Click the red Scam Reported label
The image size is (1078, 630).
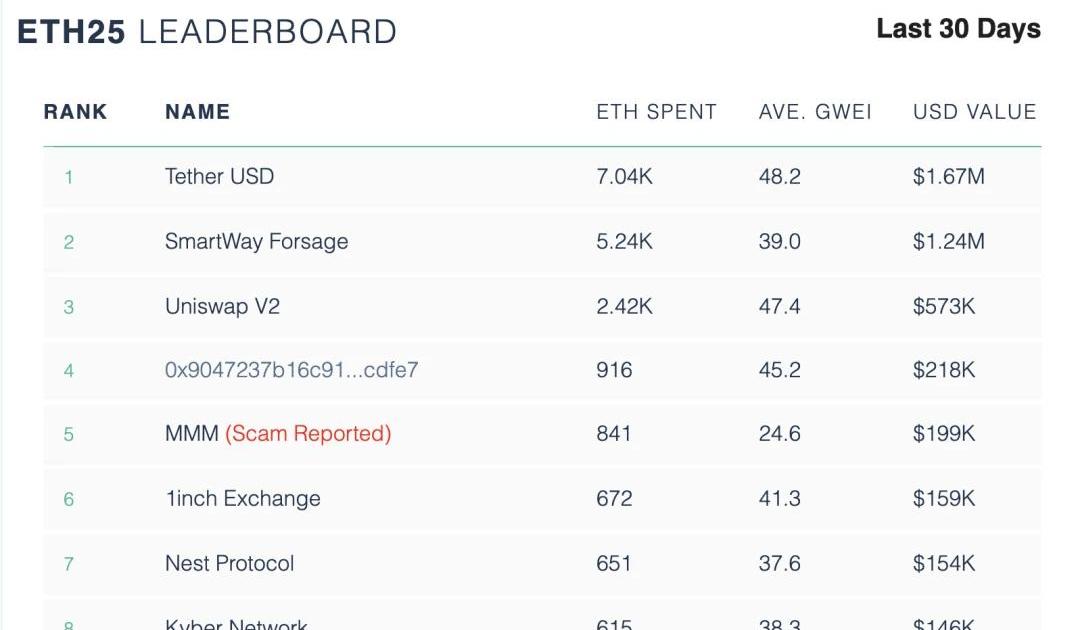308,434
